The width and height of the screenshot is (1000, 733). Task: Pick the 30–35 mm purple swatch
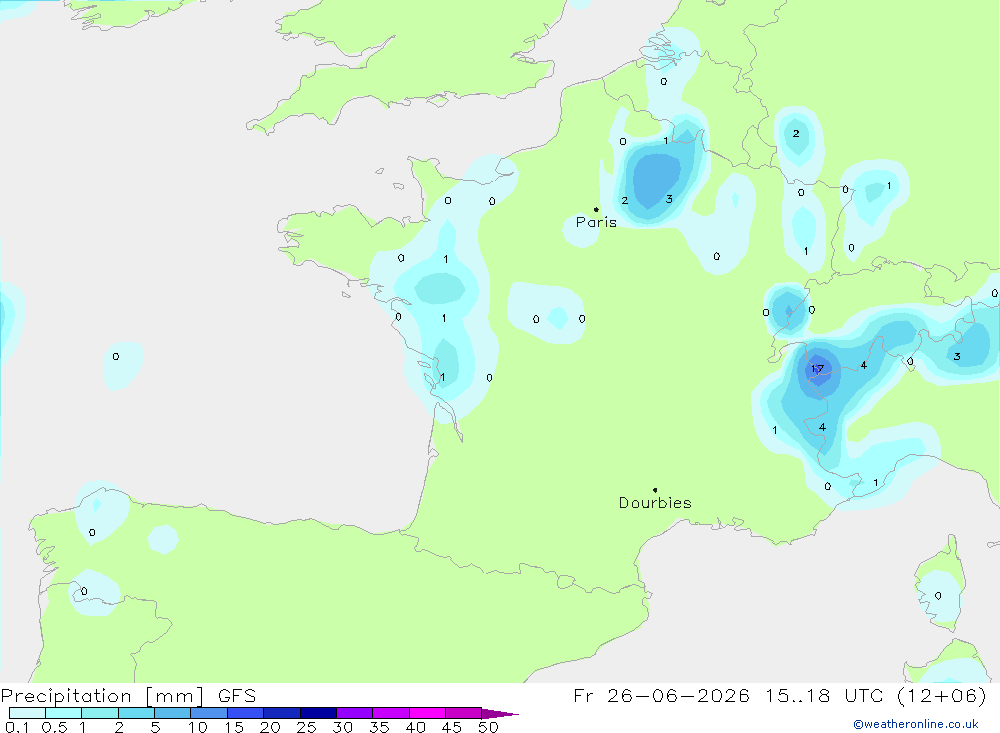coord(355,713)
